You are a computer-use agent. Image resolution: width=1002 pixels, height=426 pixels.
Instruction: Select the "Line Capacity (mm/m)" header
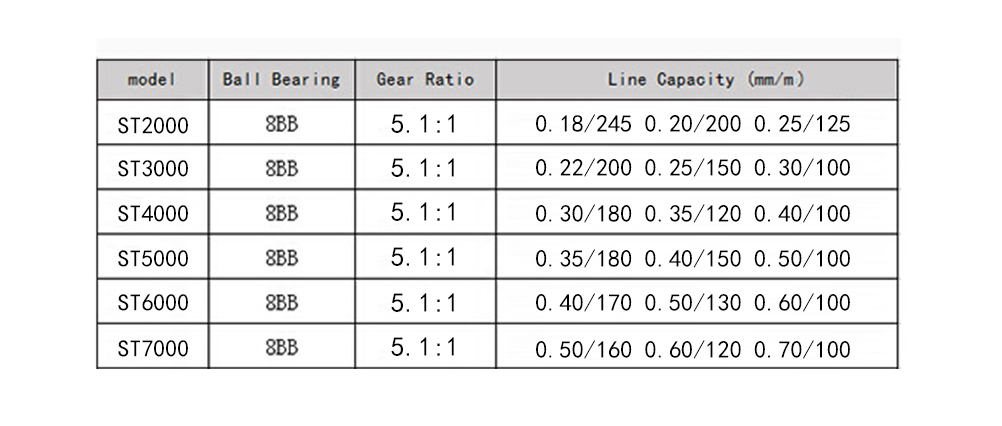[697, 80]
